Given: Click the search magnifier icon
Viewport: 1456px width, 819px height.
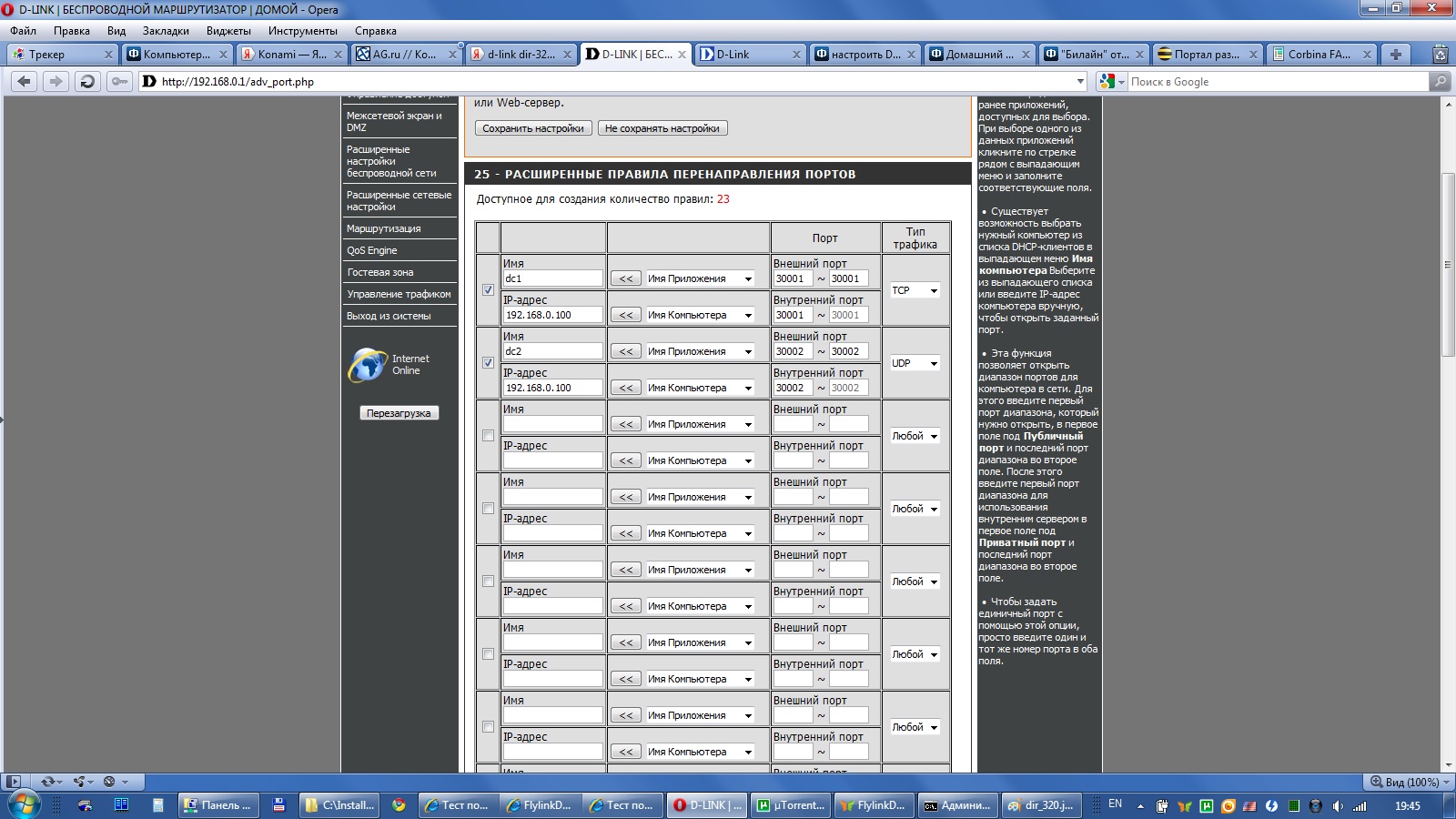Looking at the screenshot, I should click(1440, 82).
